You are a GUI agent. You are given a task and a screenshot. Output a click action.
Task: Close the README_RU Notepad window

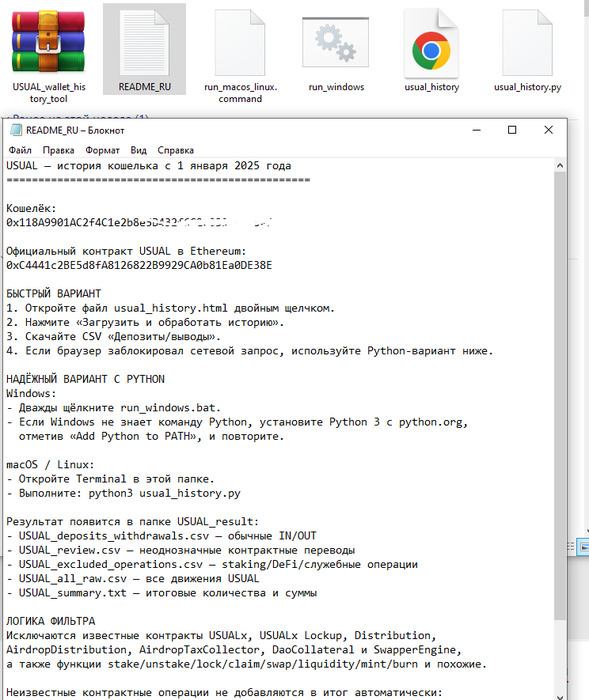coord(548,130)
